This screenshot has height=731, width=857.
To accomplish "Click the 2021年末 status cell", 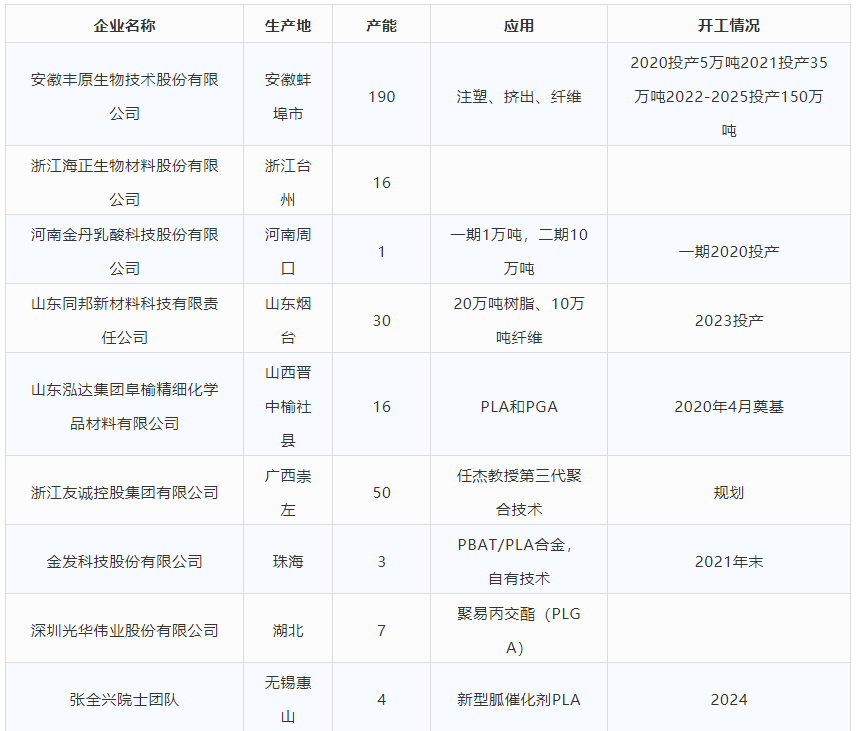I will (729, 561).
